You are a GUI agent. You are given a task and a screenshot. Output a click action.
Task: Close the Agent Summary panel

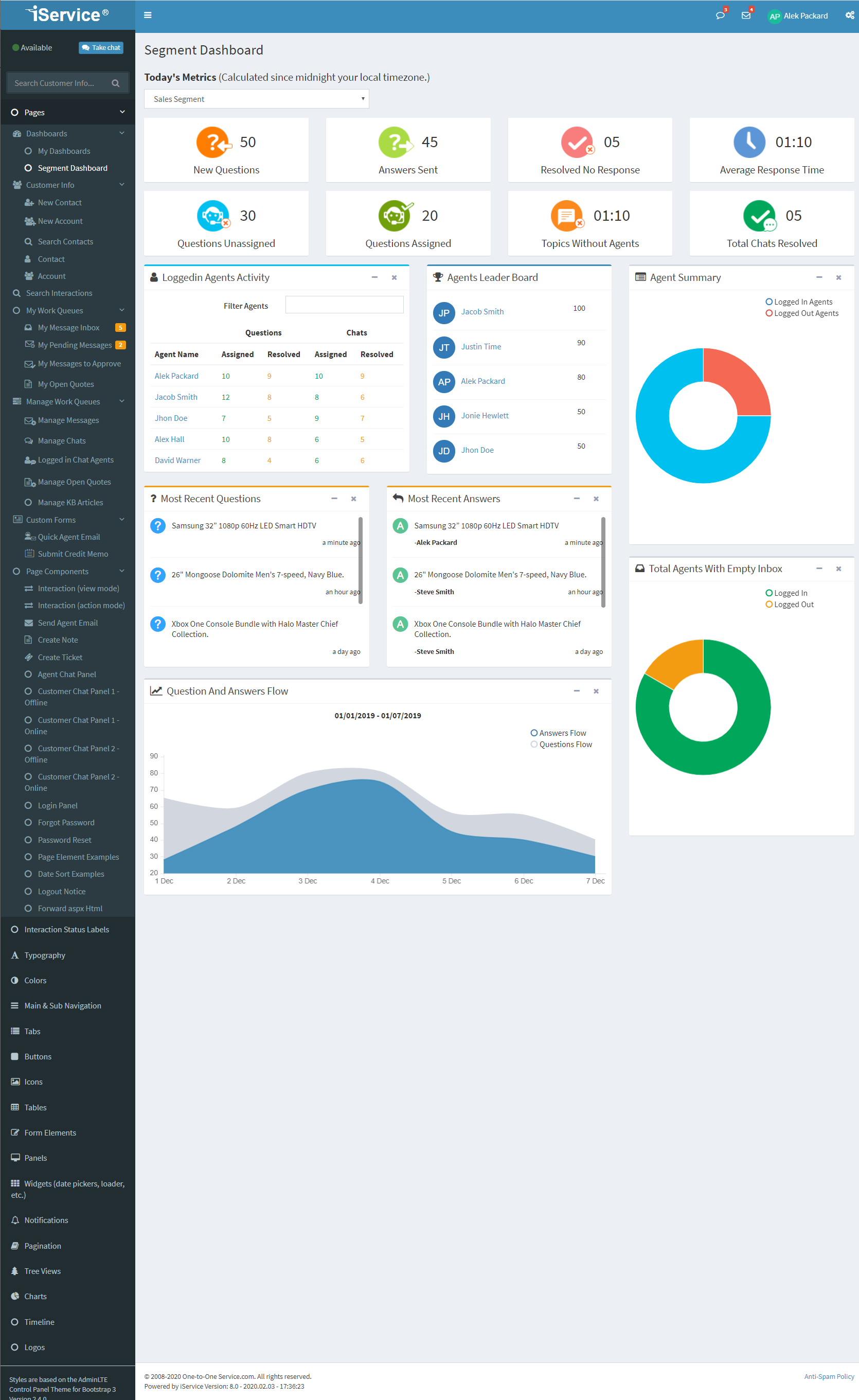pyautogui.click(x=838, y=277)
